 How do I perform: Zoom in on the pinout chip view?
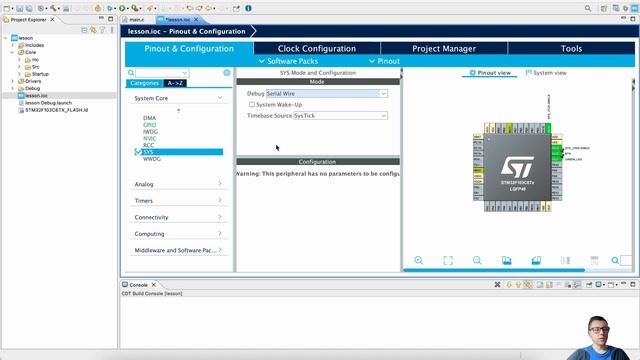point(418,260)
